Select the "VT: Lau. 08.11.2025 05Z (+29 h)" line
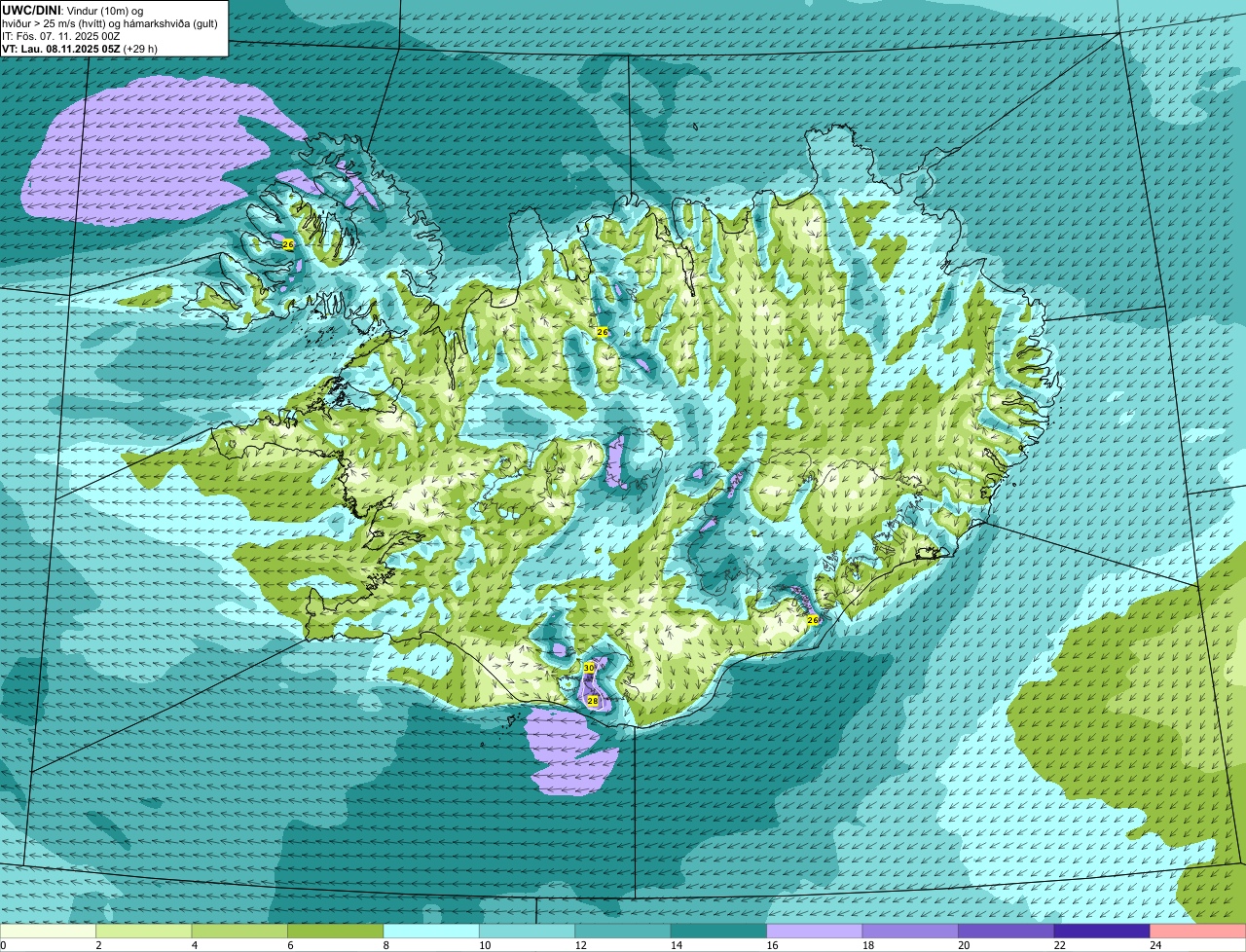 click(80, 49)
